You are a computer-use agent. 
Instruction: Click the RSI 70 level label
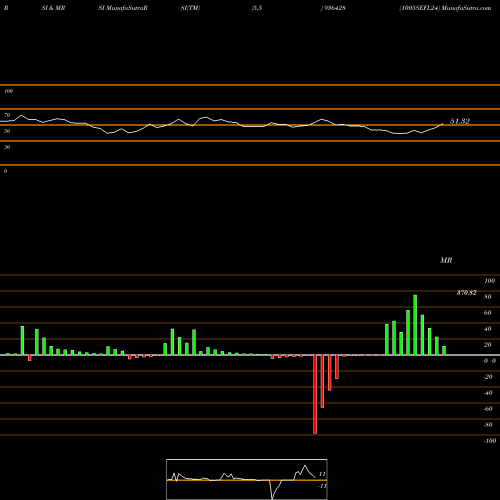tap(7, 115)
